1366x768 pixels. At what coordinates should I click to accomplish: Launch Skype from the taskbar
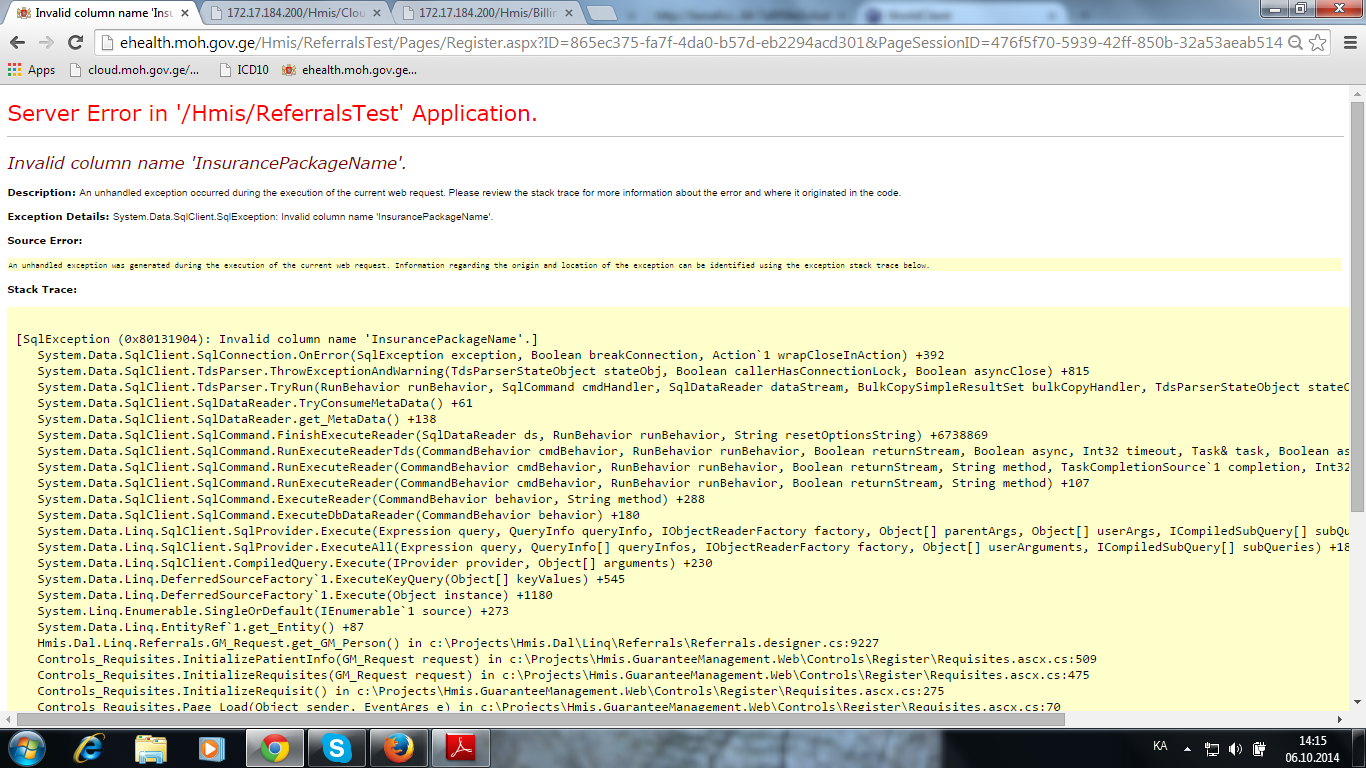[x=337, y=748]
